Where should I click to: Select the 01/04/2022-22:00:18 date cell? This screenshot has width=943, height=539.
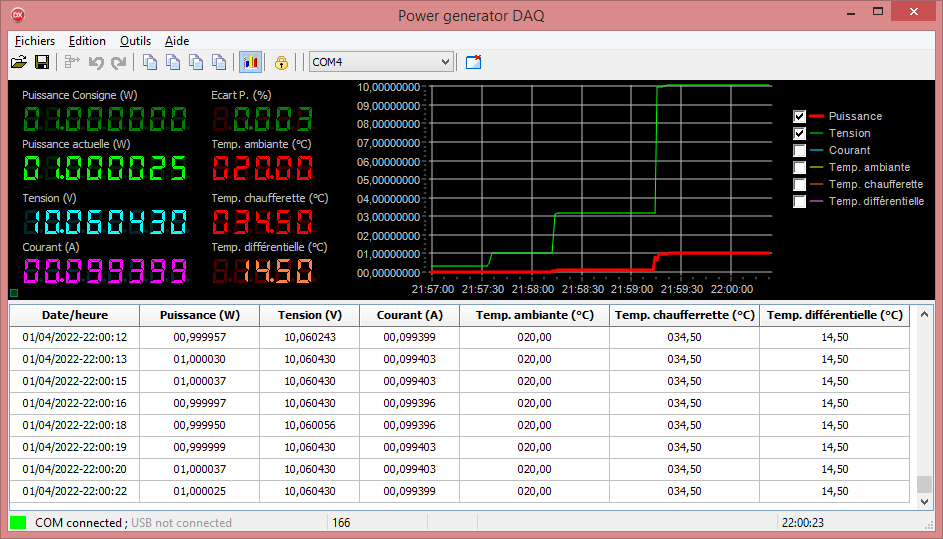pyautogui.click(x=75, y=425)
